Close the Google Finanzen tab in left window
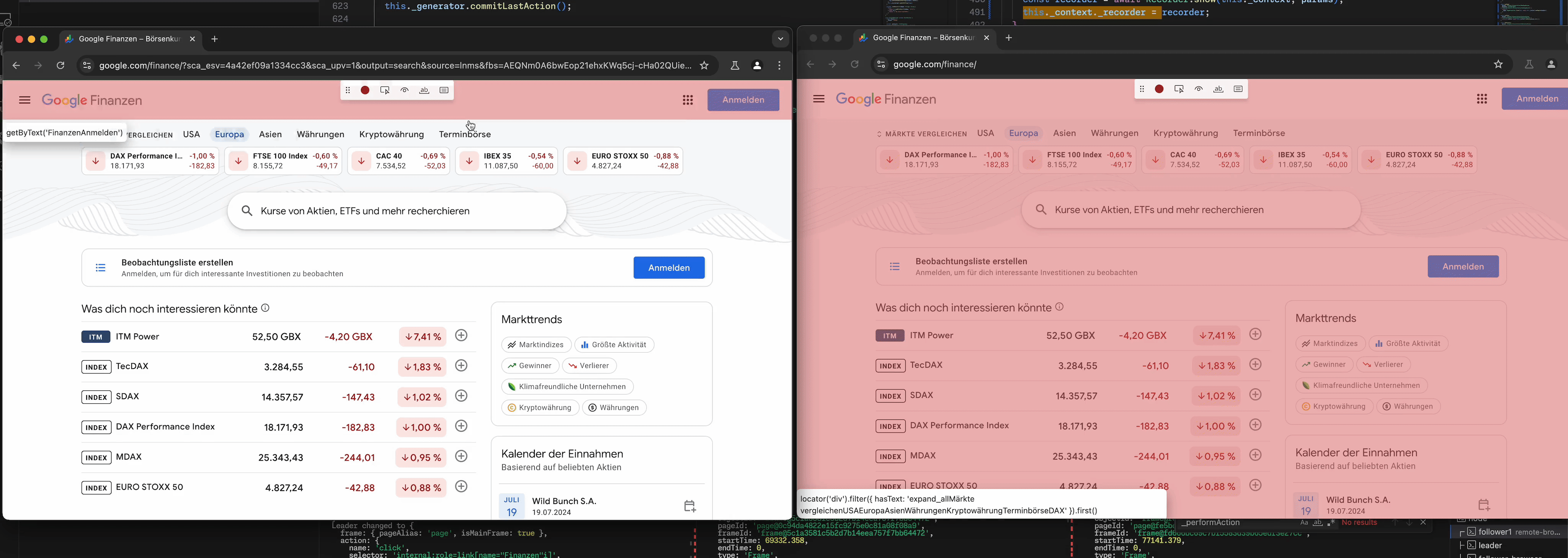This screenshot has width=1568, height=558. 192,39
